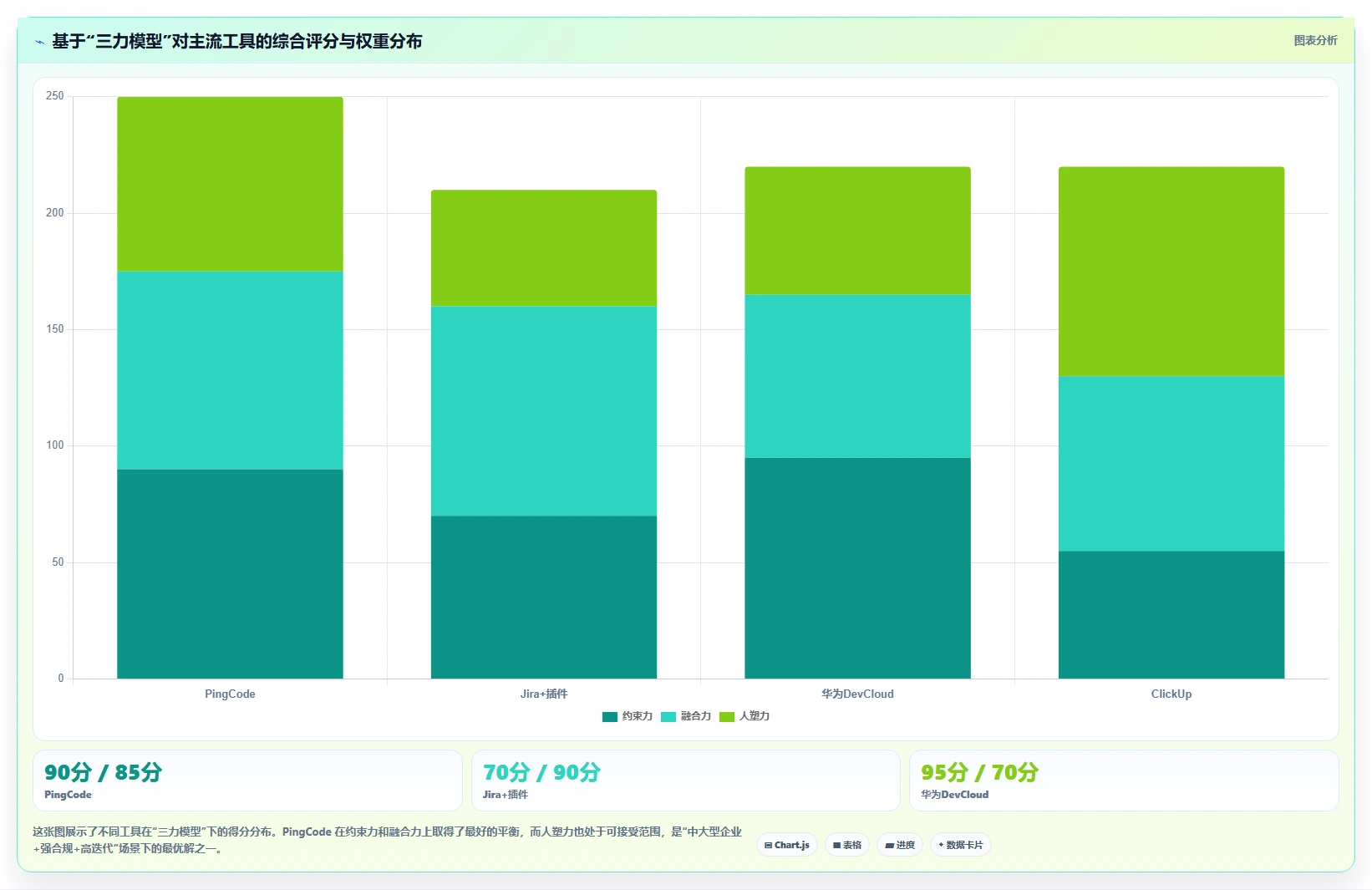Click the PingCode x-axis label
This screenshot has width=1372, height=890.
tap(230, 694)
